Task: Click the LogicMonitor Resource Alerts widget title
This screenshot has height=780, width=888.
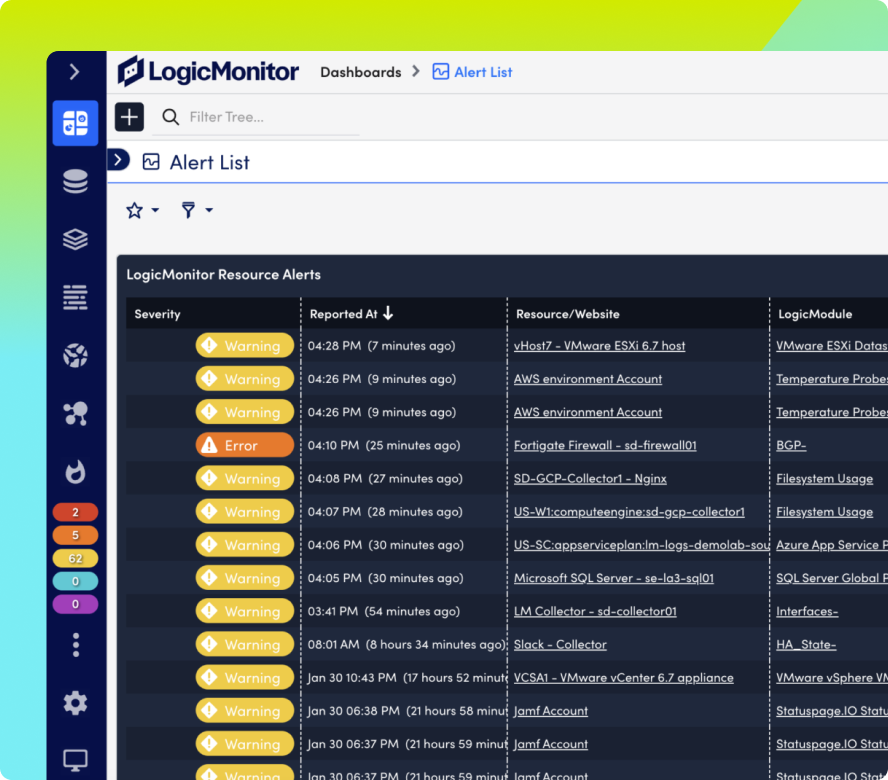Action: (224, 275)
